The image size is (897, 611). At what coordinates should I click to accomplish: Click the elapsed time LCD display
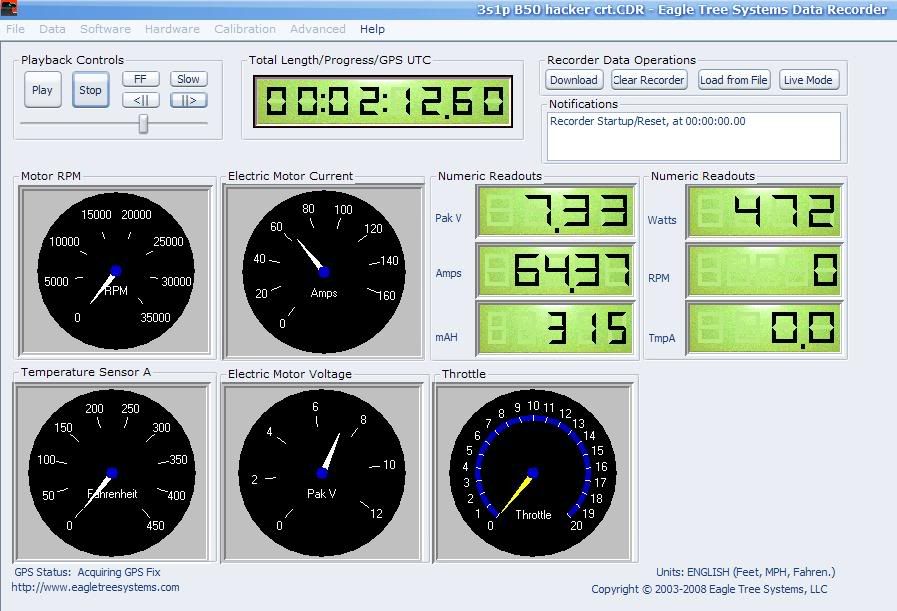point(383,101)
